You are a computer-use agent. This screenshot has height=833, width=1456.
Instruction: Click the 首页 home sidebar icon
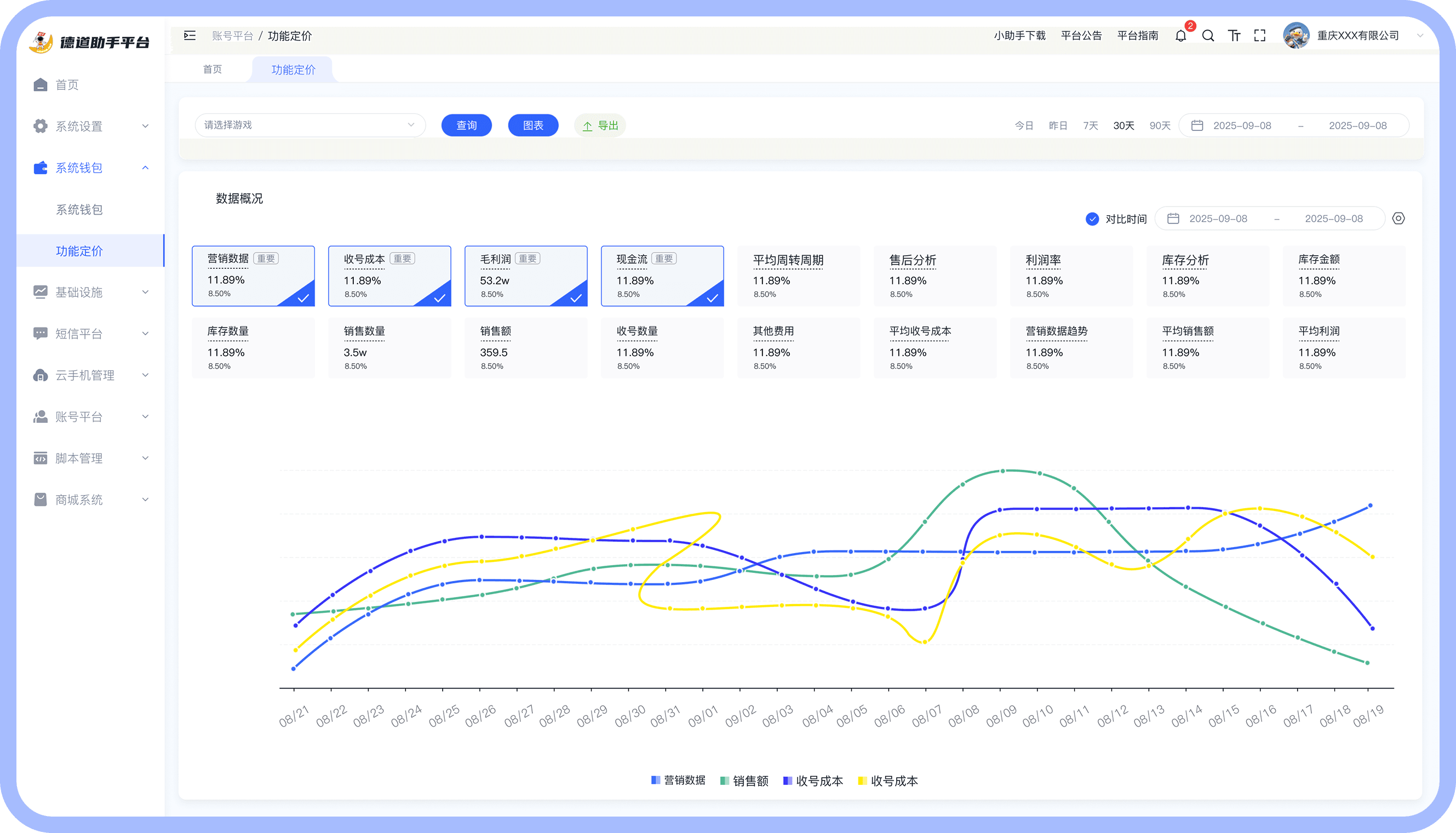pyautogui.click(x=40, y=85)
